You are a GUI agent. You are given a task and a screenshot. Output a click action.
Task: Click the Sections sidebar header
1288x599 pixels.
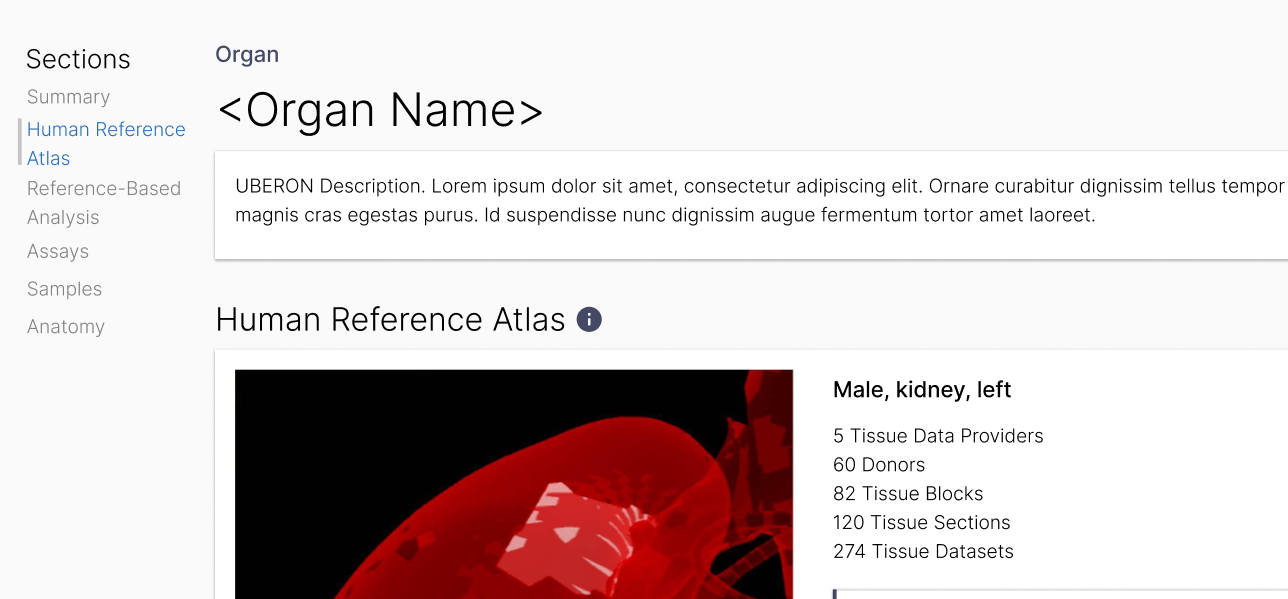[78, 59]
